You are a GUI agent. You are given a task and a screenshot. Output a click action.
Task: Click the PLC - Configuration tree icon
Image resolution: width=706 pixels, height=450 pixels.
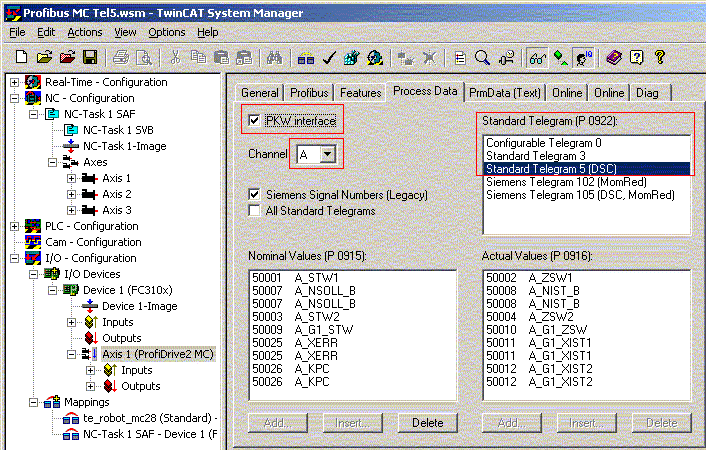pos(33,226)
